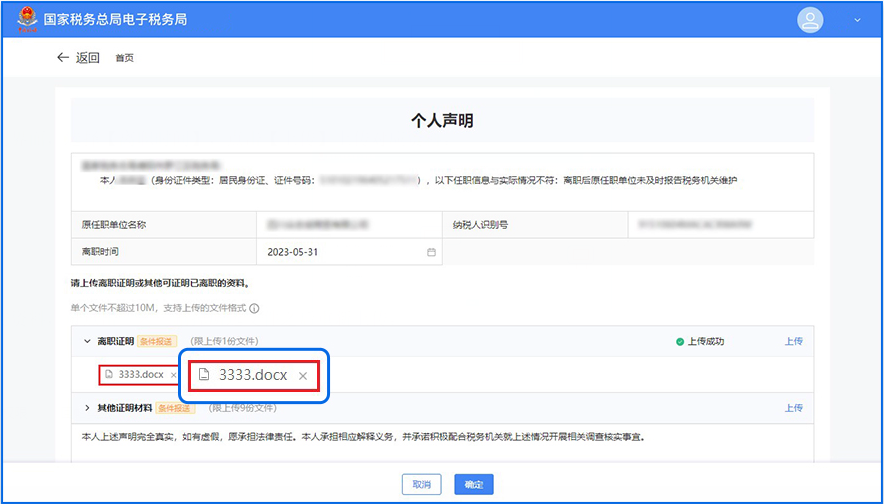884x504 pixels.
Task: Go to 首页 breadcrumb
Action: pyautogui.click(x=124, y=58)
